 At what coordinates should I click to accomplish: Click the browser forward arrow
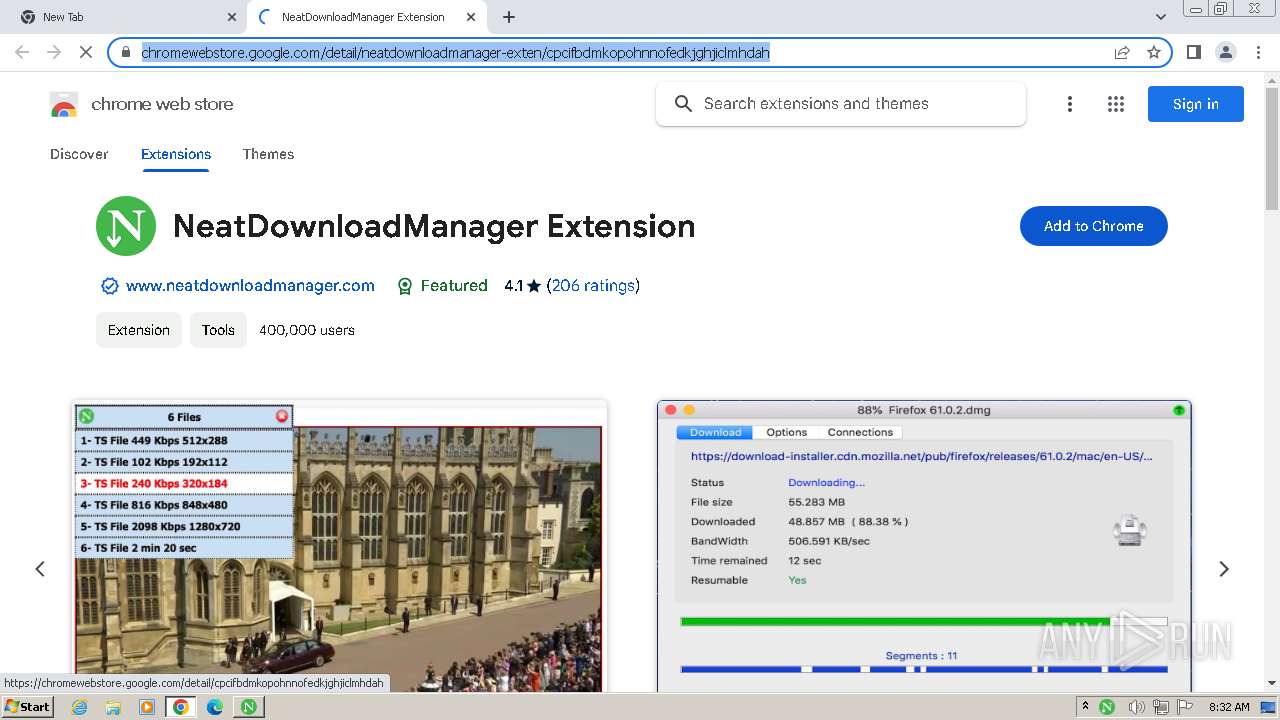(54, 52)
